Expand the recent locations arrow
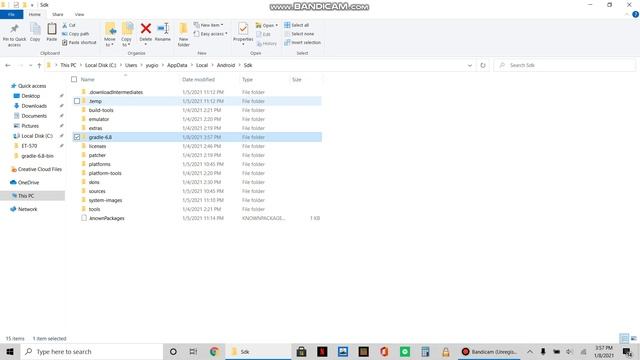 click(x=30, y=65)
